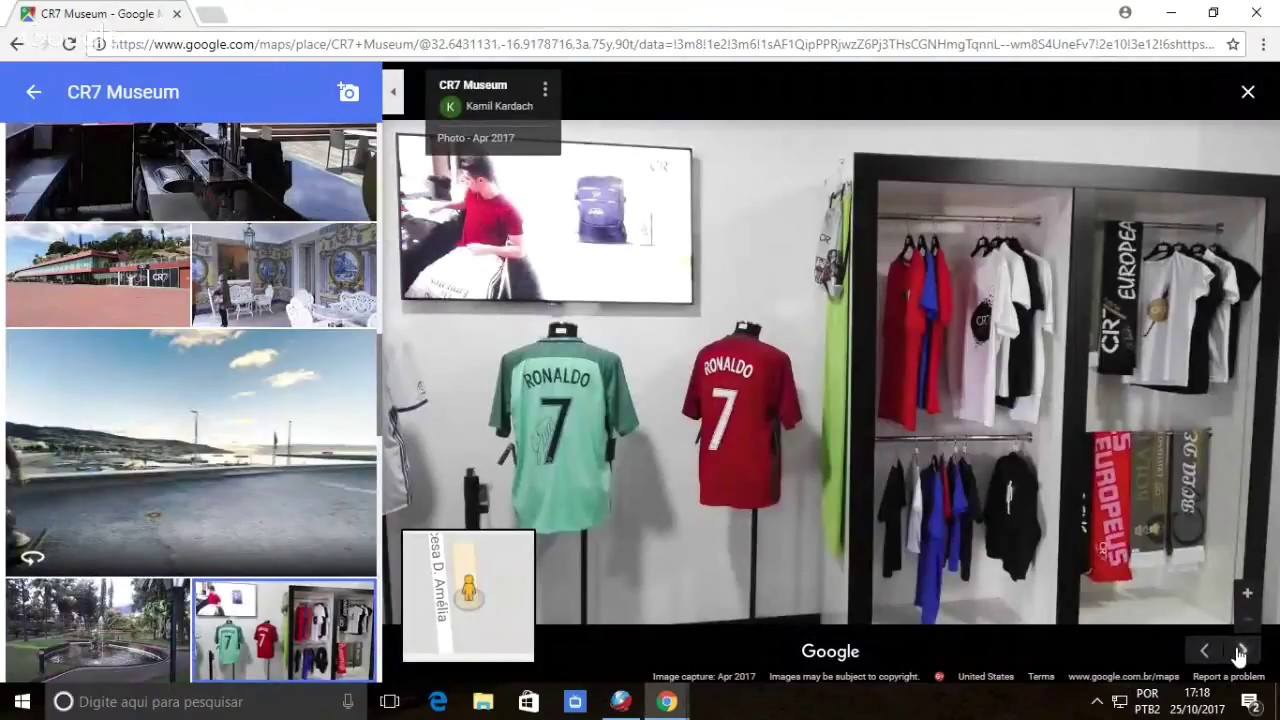The height and width of the screenshot is (720, 1280).
Task: Open the Windows Start menu
Action: pyautogui.click(x=22, y=702)
